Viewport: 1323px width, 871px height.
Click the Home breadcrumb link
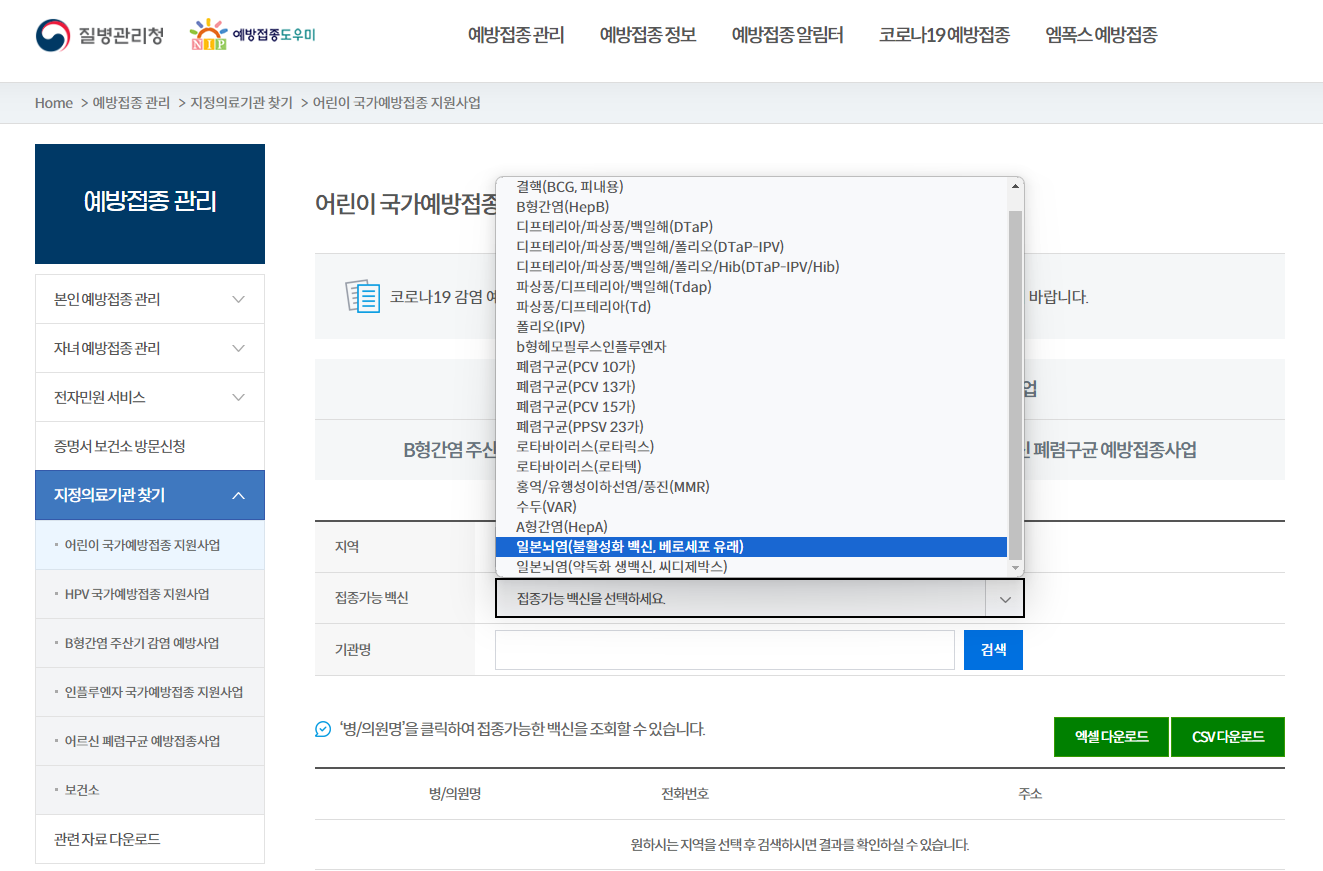tap(53, 102)
